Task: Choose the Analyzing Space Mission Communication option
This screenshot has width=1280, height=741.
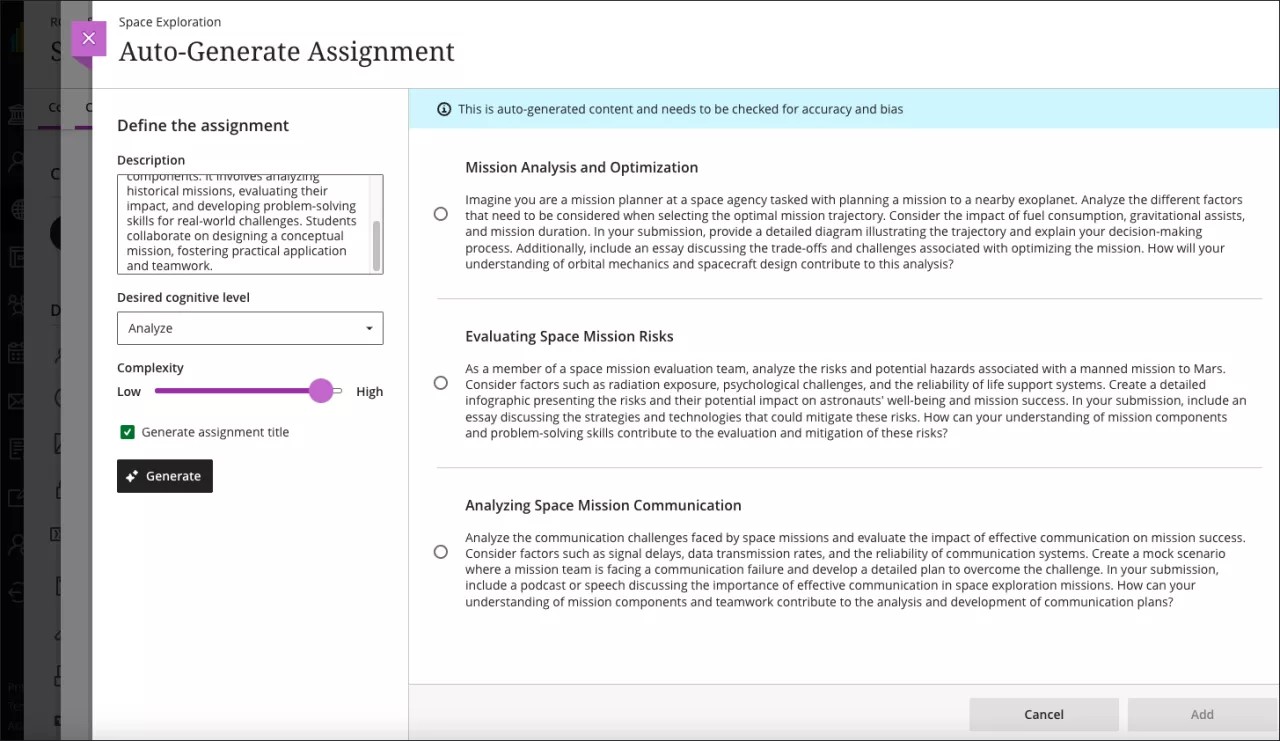Action: [x=440, y=551]
